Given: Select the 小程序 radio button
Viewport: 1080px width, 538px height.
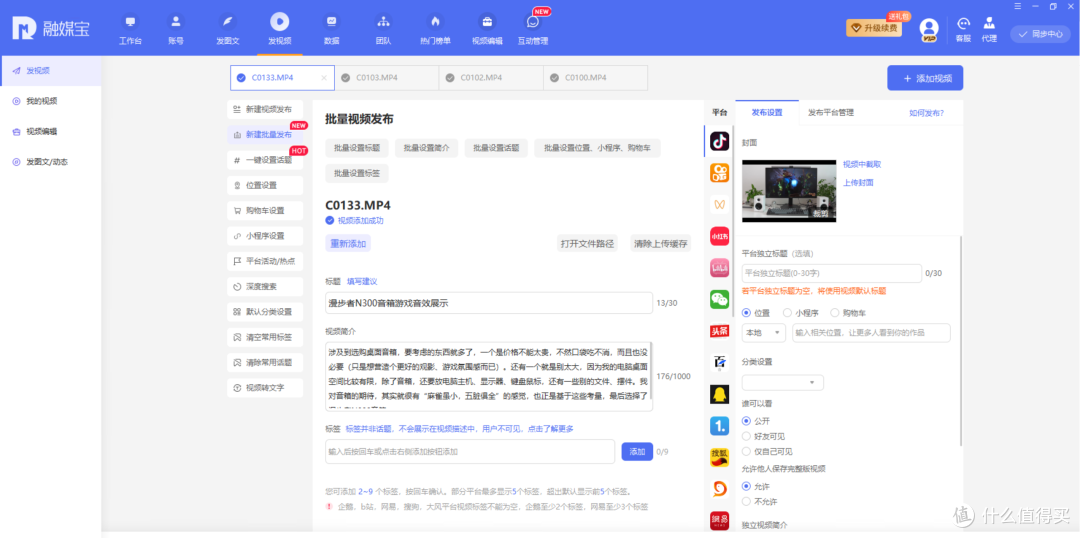Looking at the screenshot, I should point(788,313).
